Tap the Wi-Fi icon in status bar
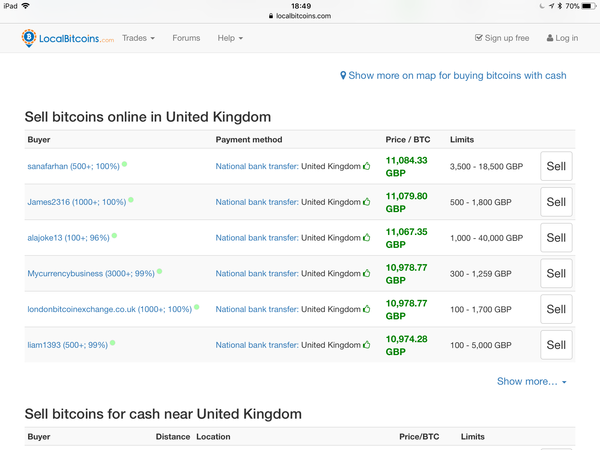This screenshot has width=600, height=450. tap(26, 6)
